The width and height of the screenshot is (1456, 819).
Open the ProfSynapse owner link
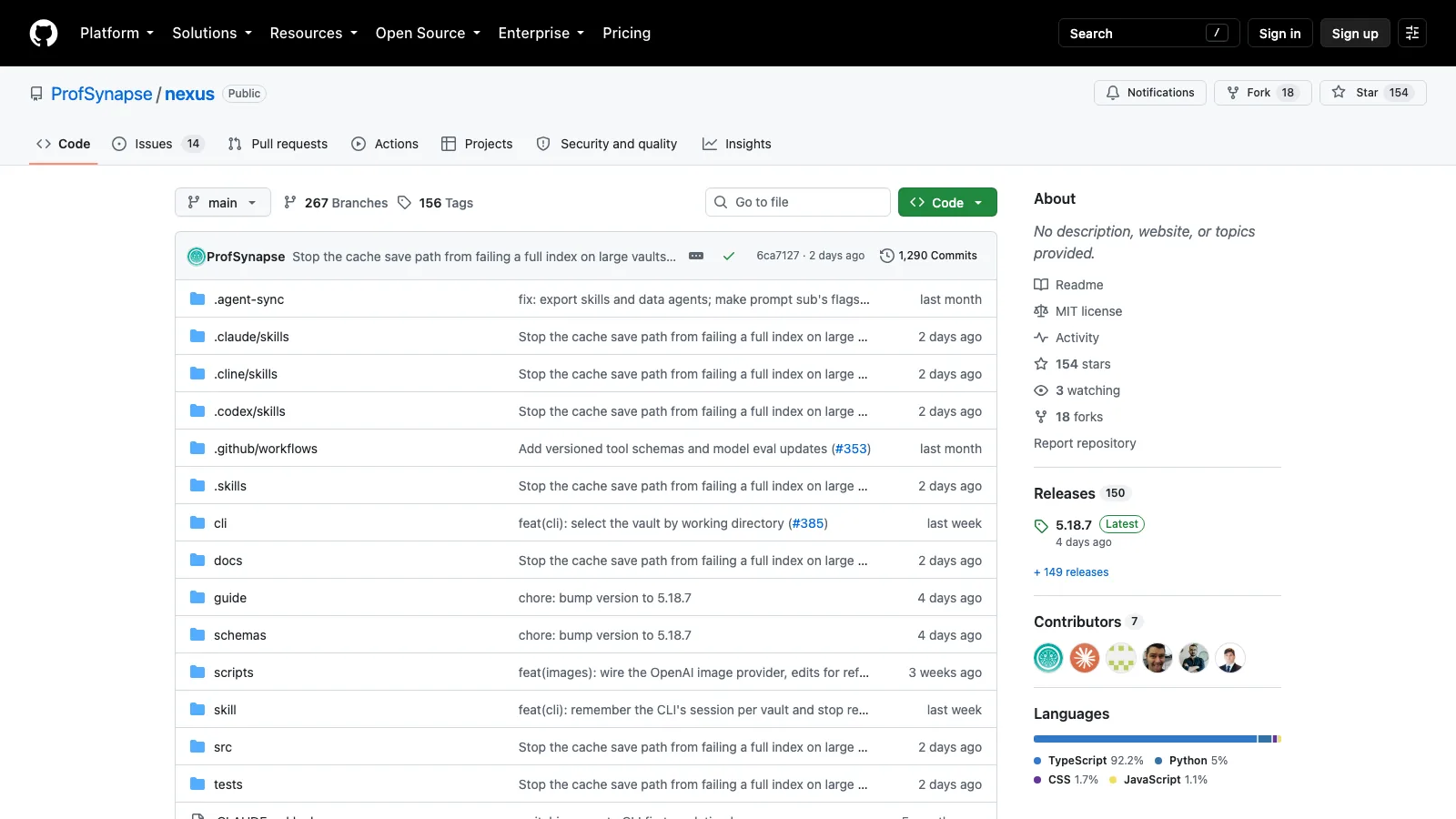102,94
